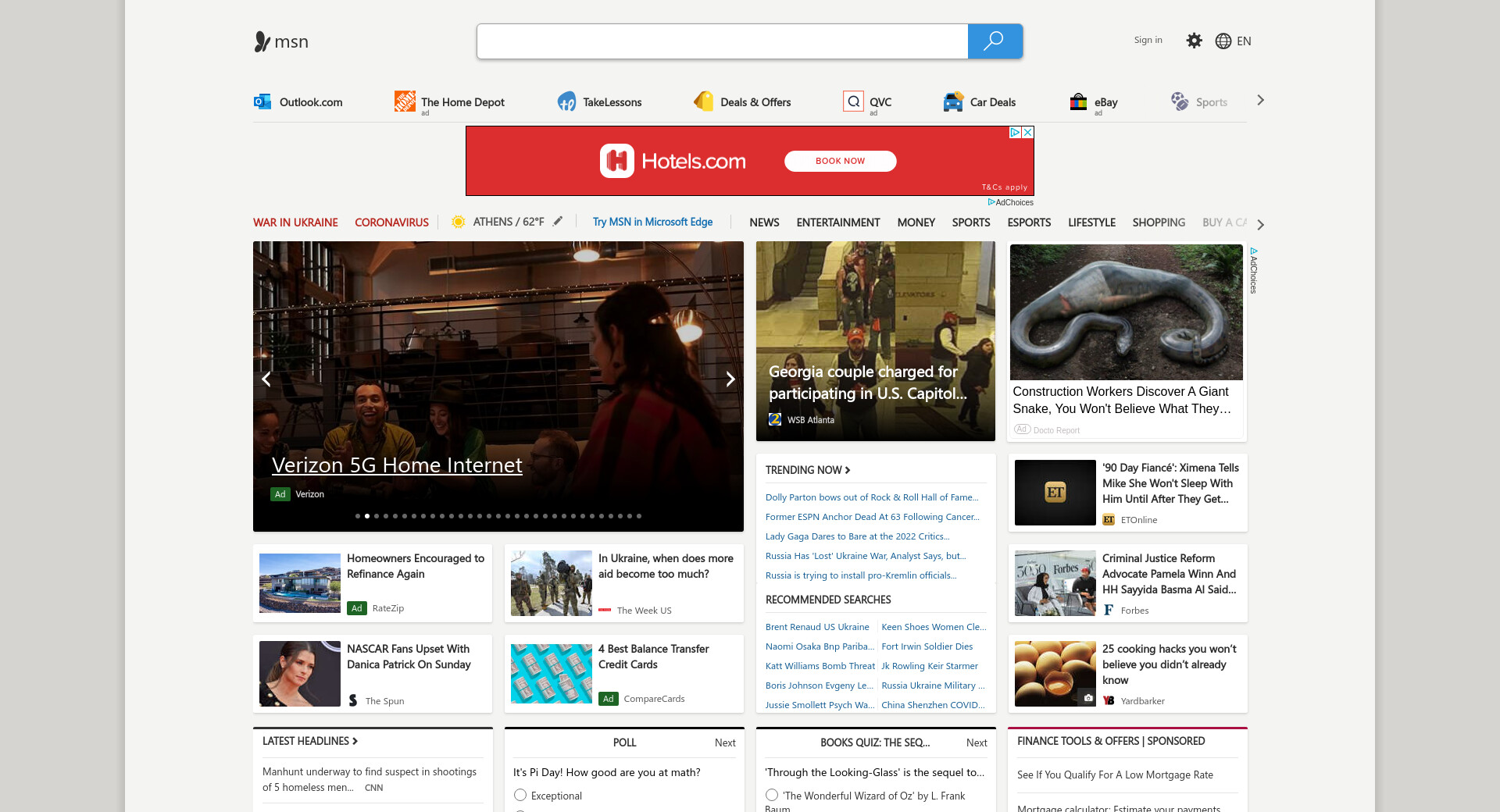Select 'The Wonderful Wizard of Oz' answer
Screen dimensions: 1500x812
772,795
